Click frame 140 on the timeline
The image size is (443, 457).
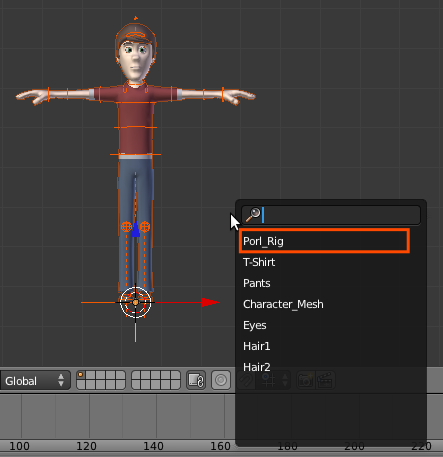(x=153, y=446)
